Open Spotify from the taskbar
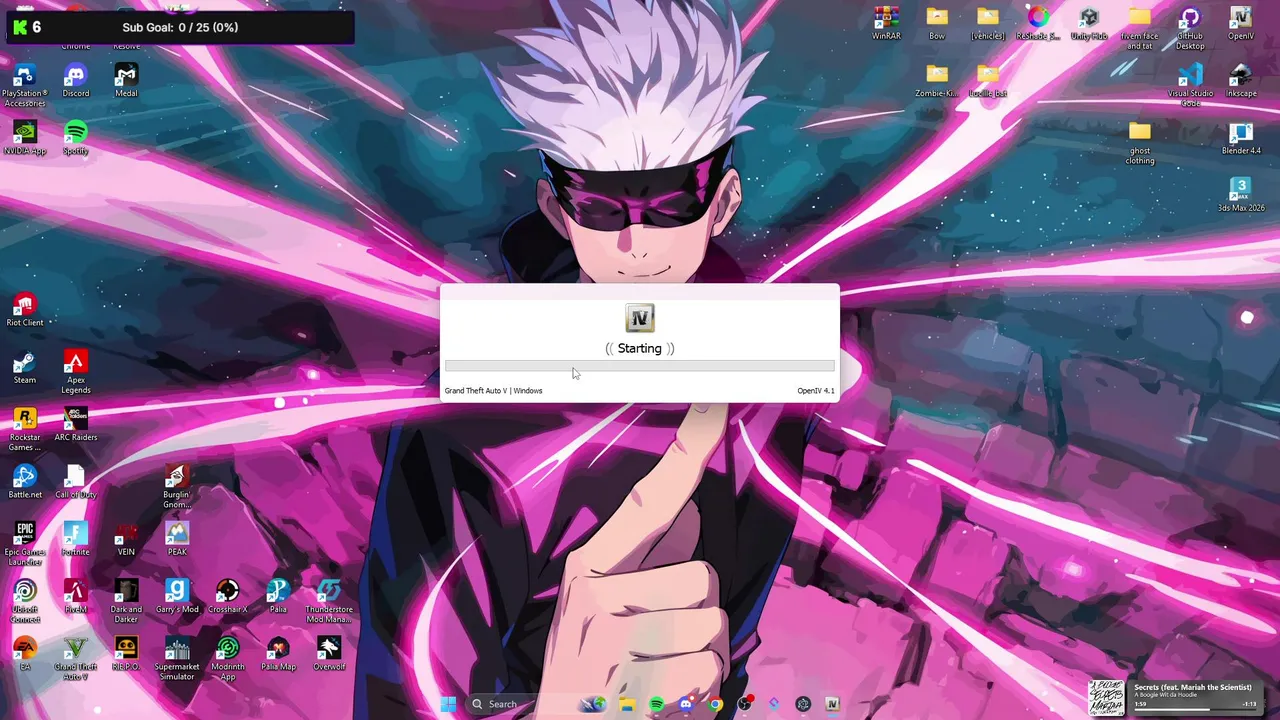Screen dimensions: 1280x720 (x=656, y=704)
